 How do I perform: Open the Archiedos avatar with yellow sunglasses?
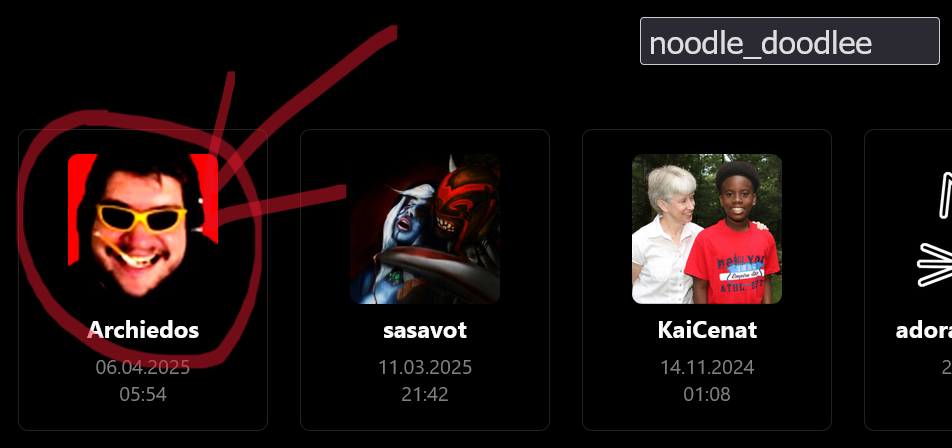pyautogui.click(x=143, y=228)
